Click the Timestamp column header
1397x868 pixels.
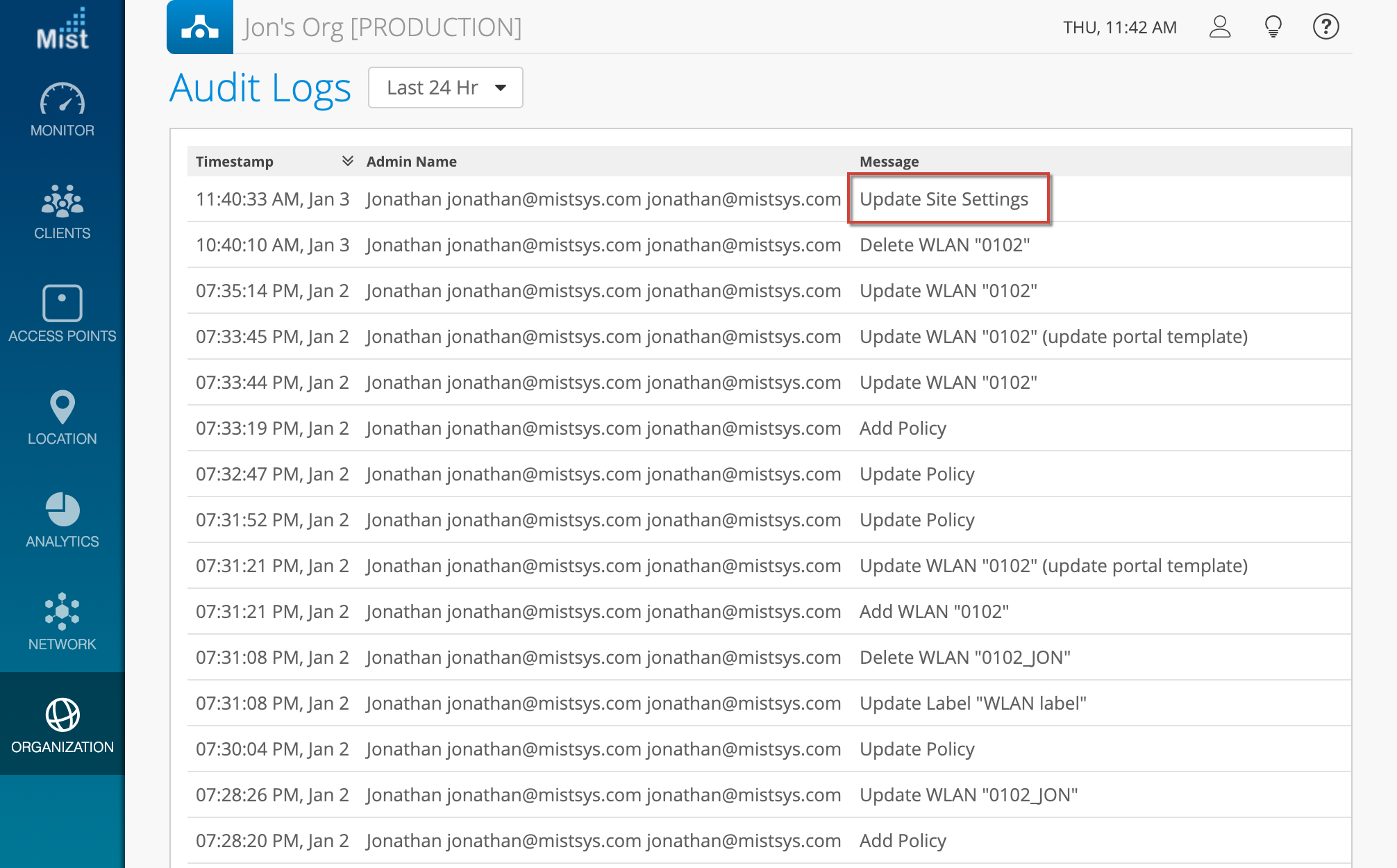click(235, 161)
